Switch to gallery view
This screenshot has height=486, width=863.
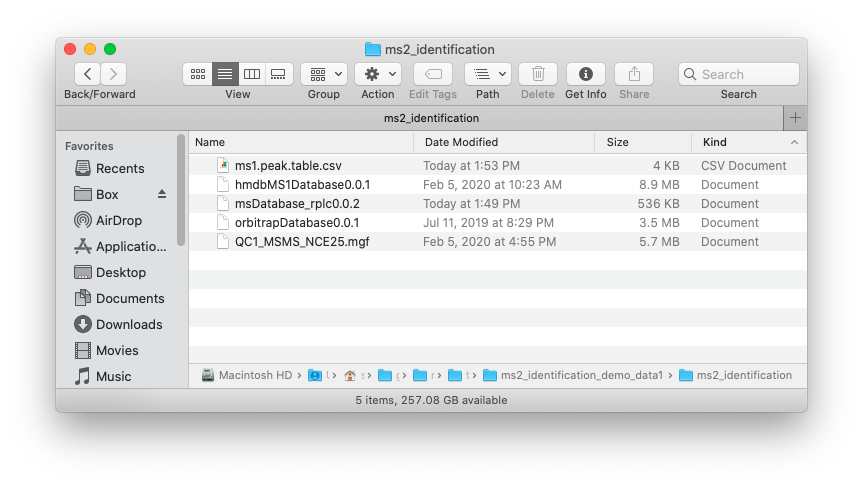tap(278, 74)
